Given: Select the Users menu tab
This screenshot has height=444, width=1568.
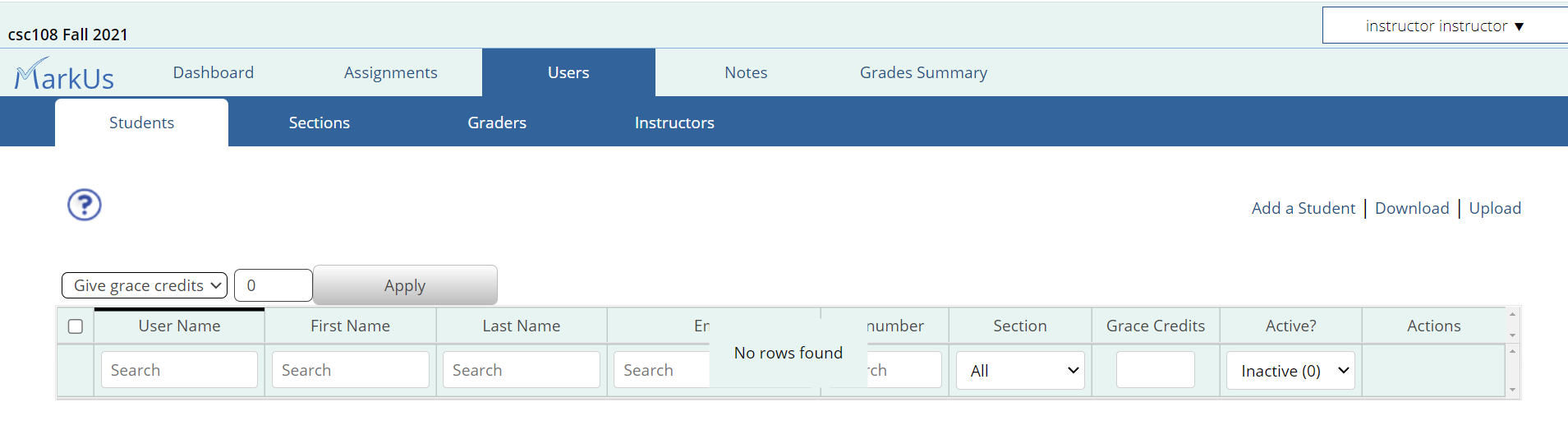Looking at the screenshot, I should pos(568,72).
